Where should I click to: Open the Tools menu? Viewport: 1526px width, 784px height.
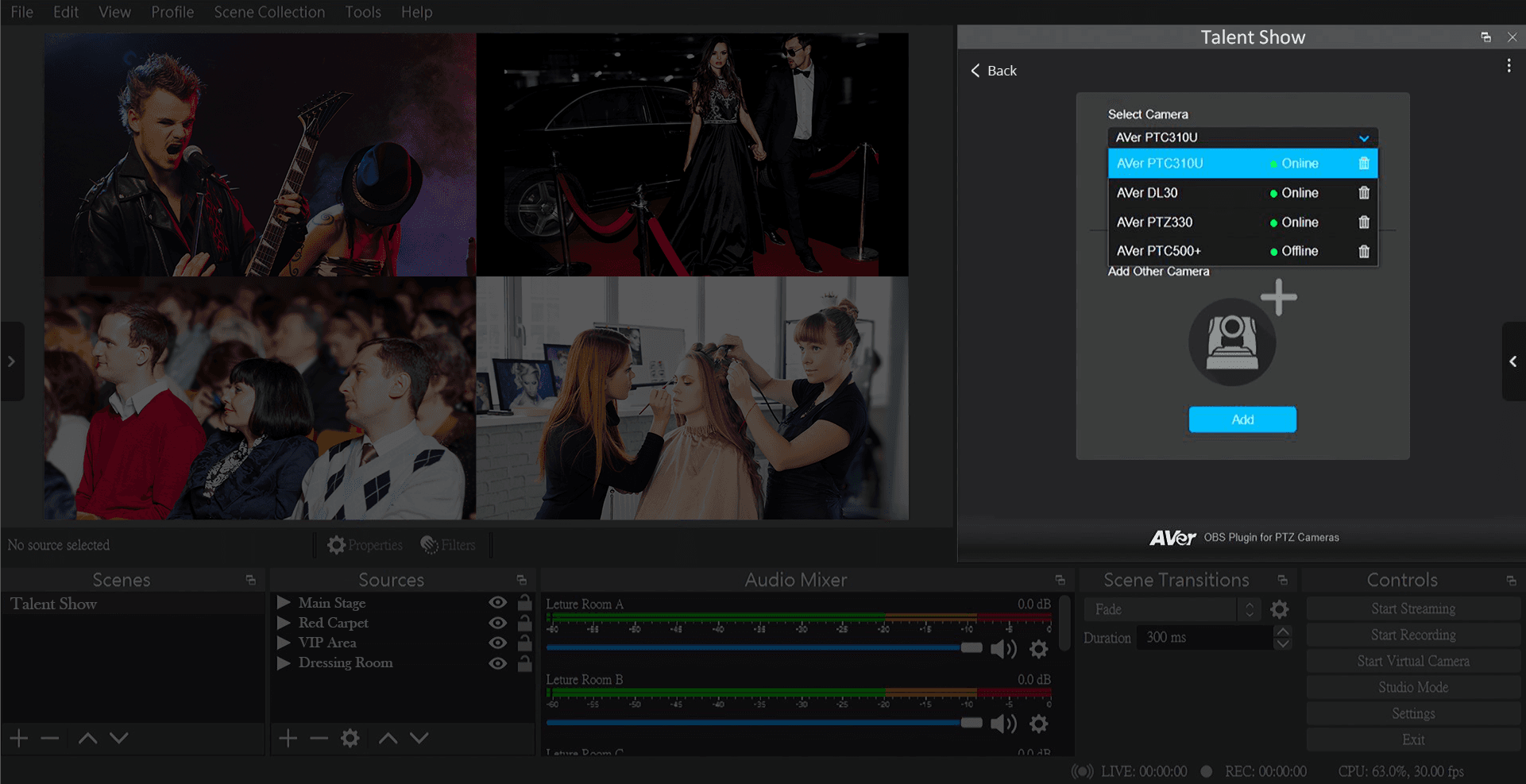point(363,12)
